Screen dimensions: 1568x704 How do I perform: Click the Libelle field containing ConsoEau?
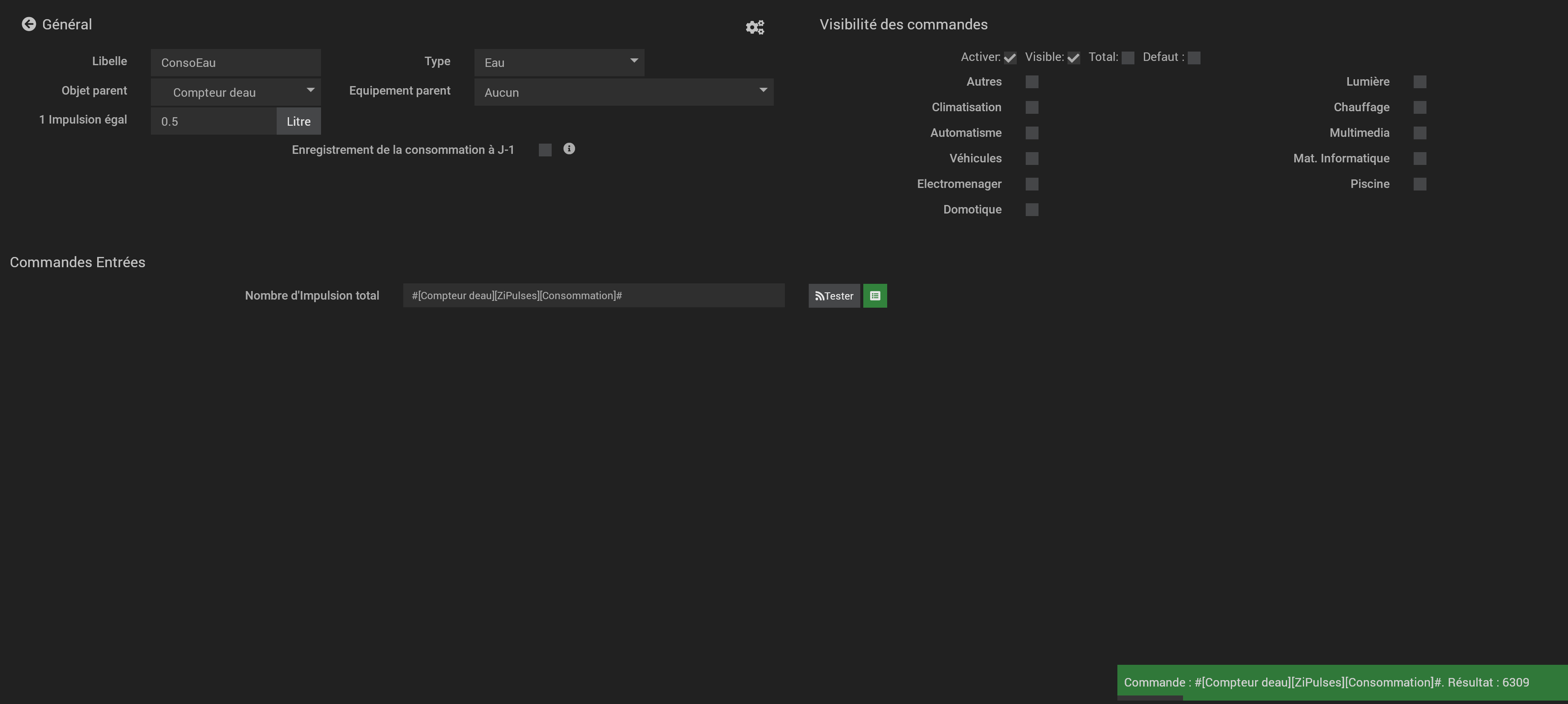[x=236, y=63]
